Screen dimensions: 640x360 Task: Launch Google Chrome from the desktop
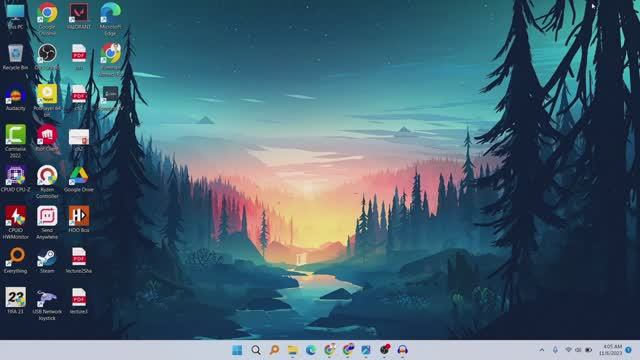click(x=47, y=18)
